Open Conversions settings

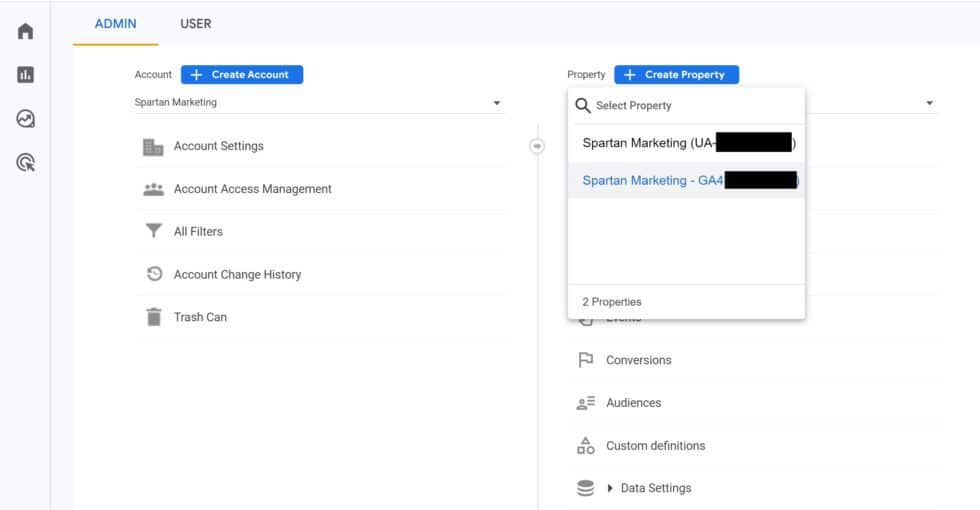click(x=639, y=360)
